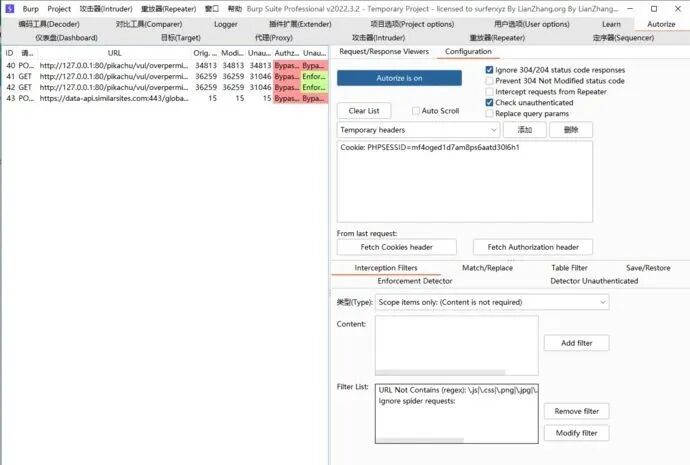Sort by the Orig. length column header

pos(205,53)
